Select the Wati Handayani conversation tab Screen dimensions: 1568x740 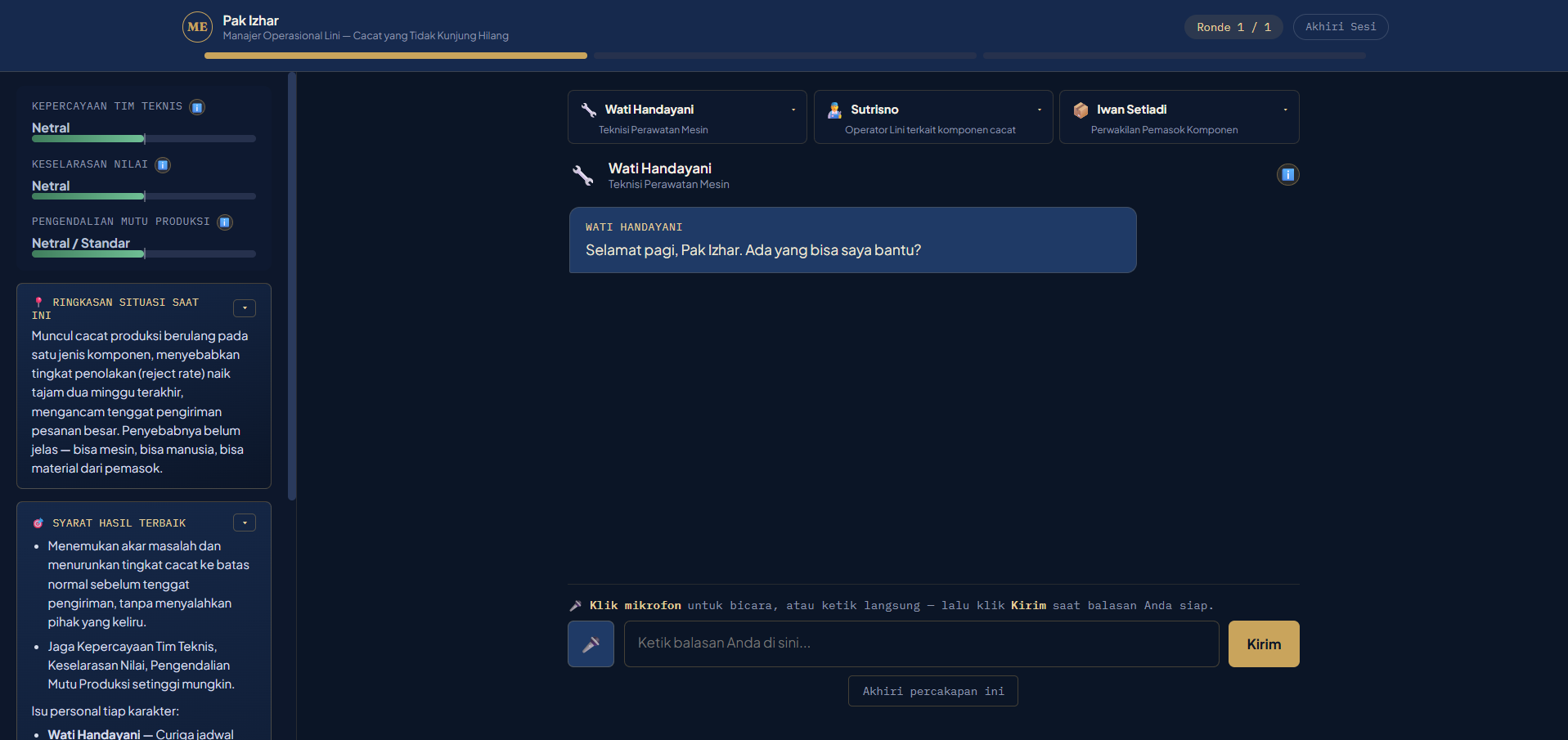(687, 117)
